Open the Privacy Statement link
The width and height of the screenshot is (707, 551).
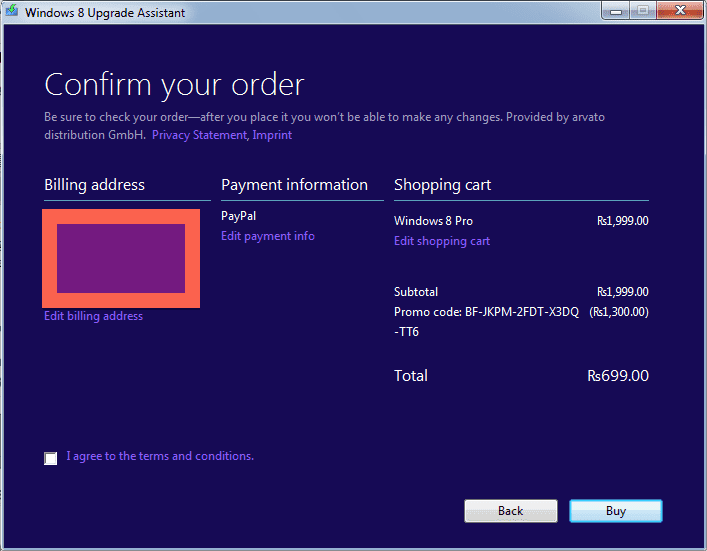tap(199, 135)
